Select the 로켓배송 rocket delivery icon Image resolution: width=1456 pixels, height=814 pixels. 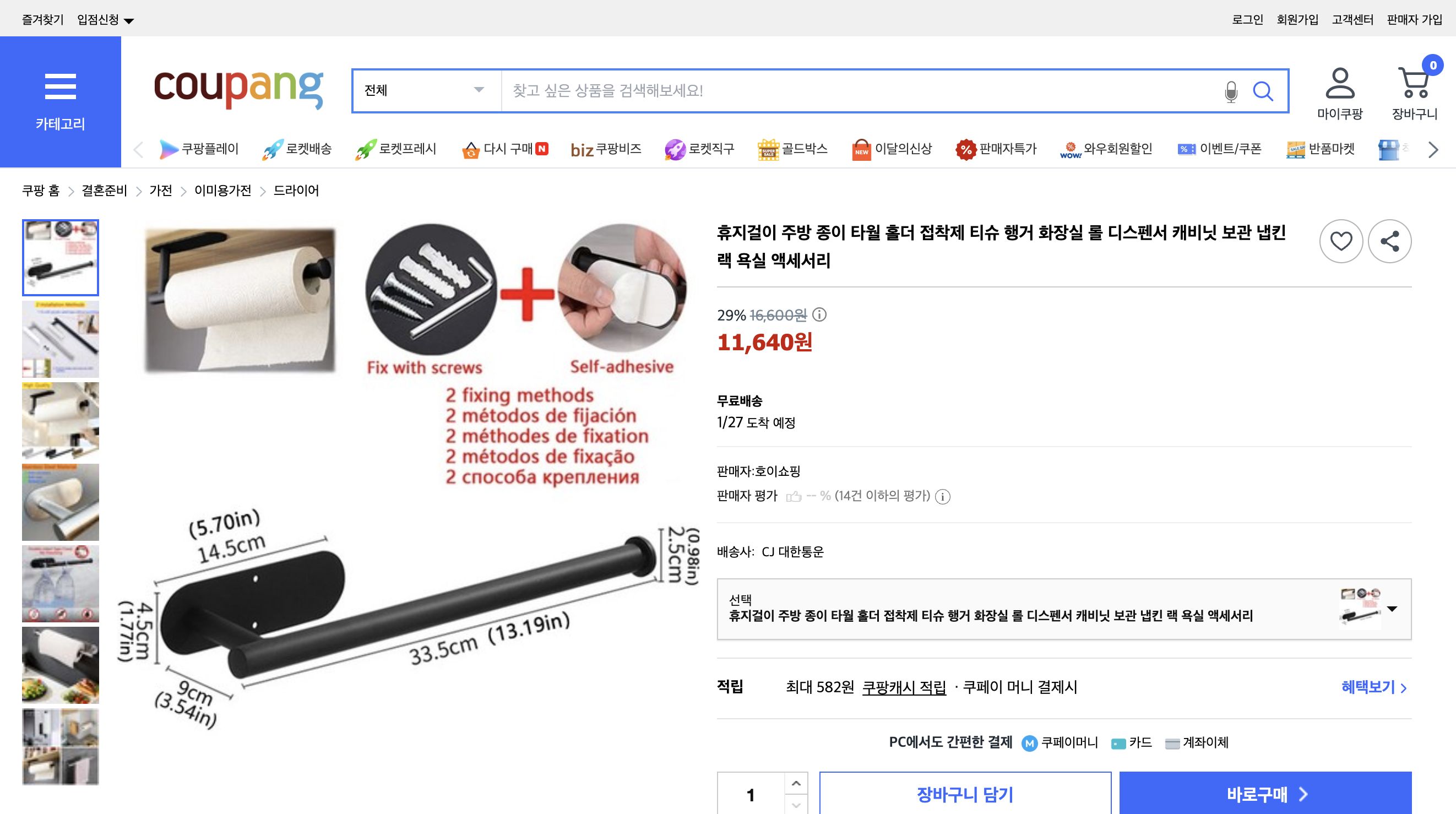[273, 148]
